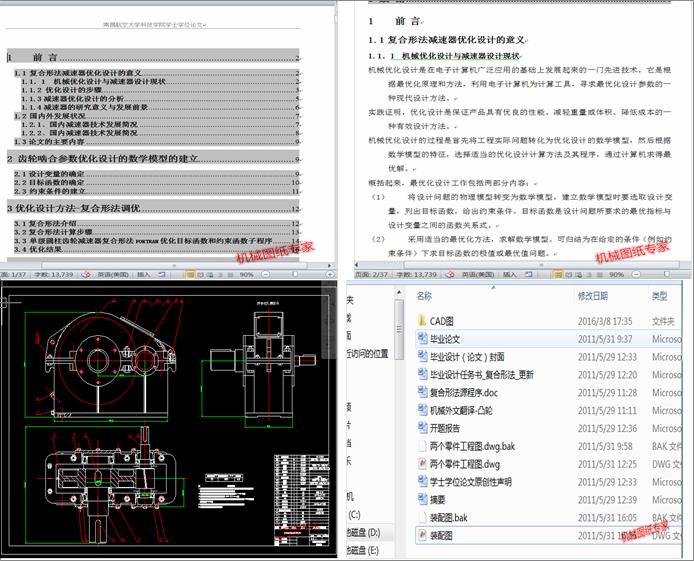
Task: Click the Explorer navigation pane scrollbar thumb
Action: point(399,329)
